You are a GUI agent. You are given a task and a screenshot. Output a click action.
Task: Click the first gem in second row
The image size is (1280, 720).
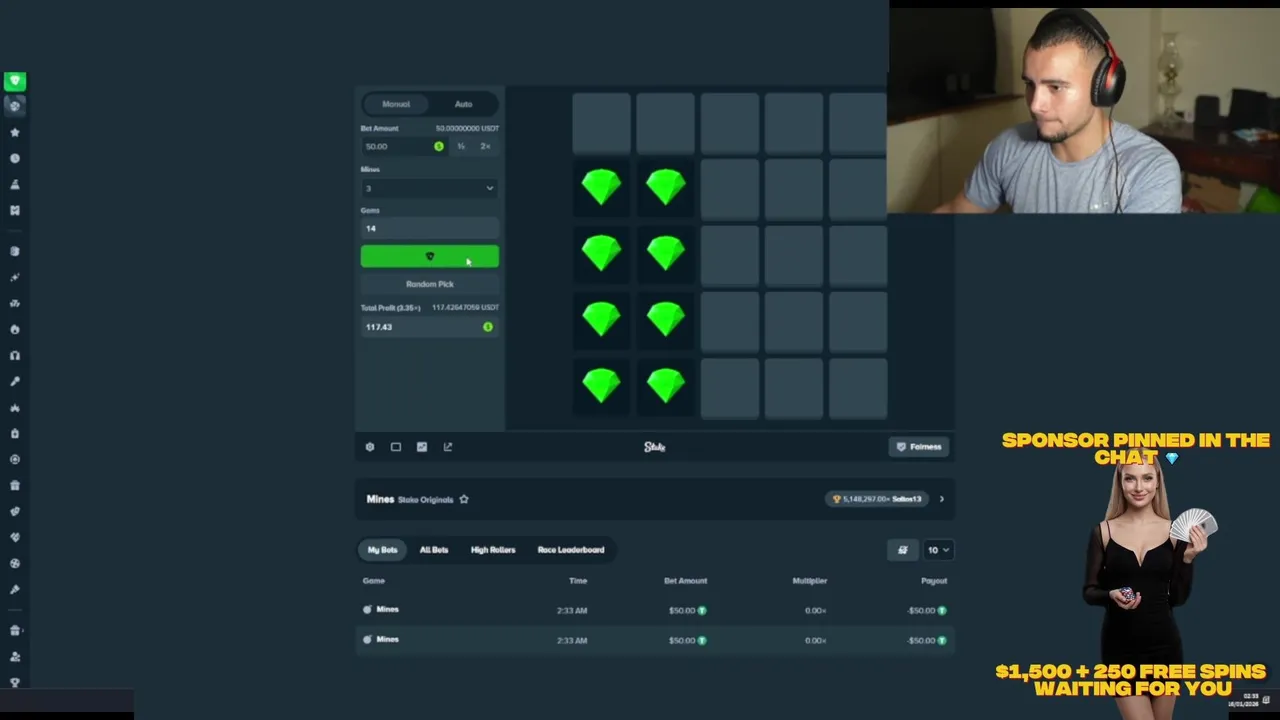[x=601, y=188]
